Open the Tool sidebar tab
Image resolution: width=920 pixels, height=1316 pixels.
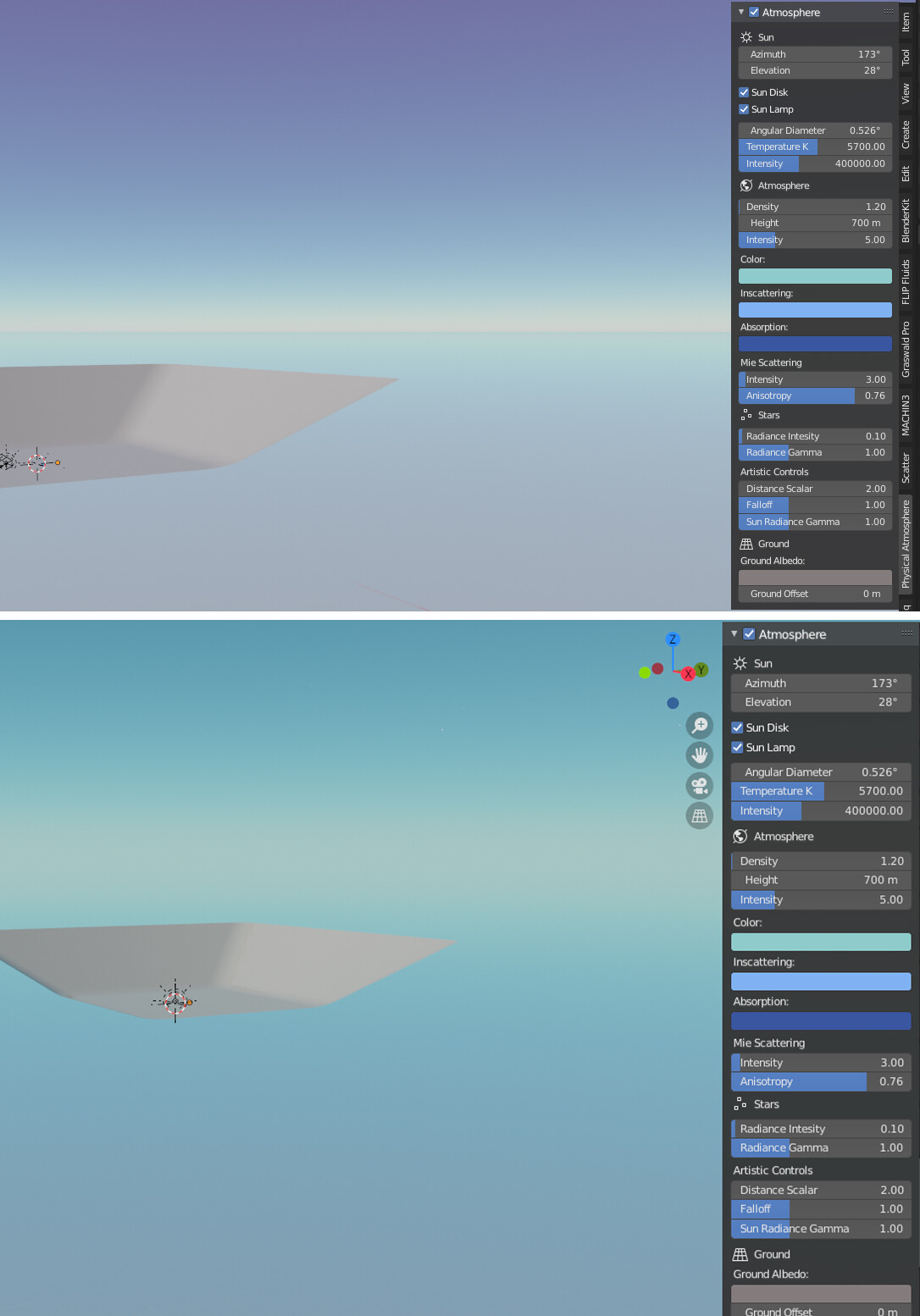pos(906,57)
